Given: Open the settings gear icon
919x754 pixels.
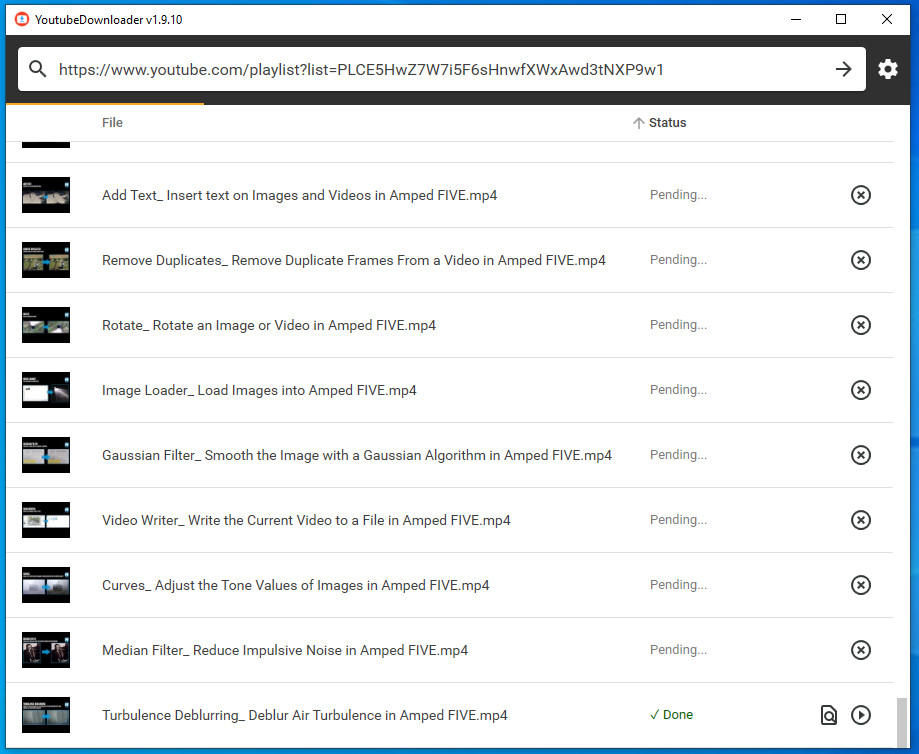Looking at the screenshot, I should (x=887, y=69).
